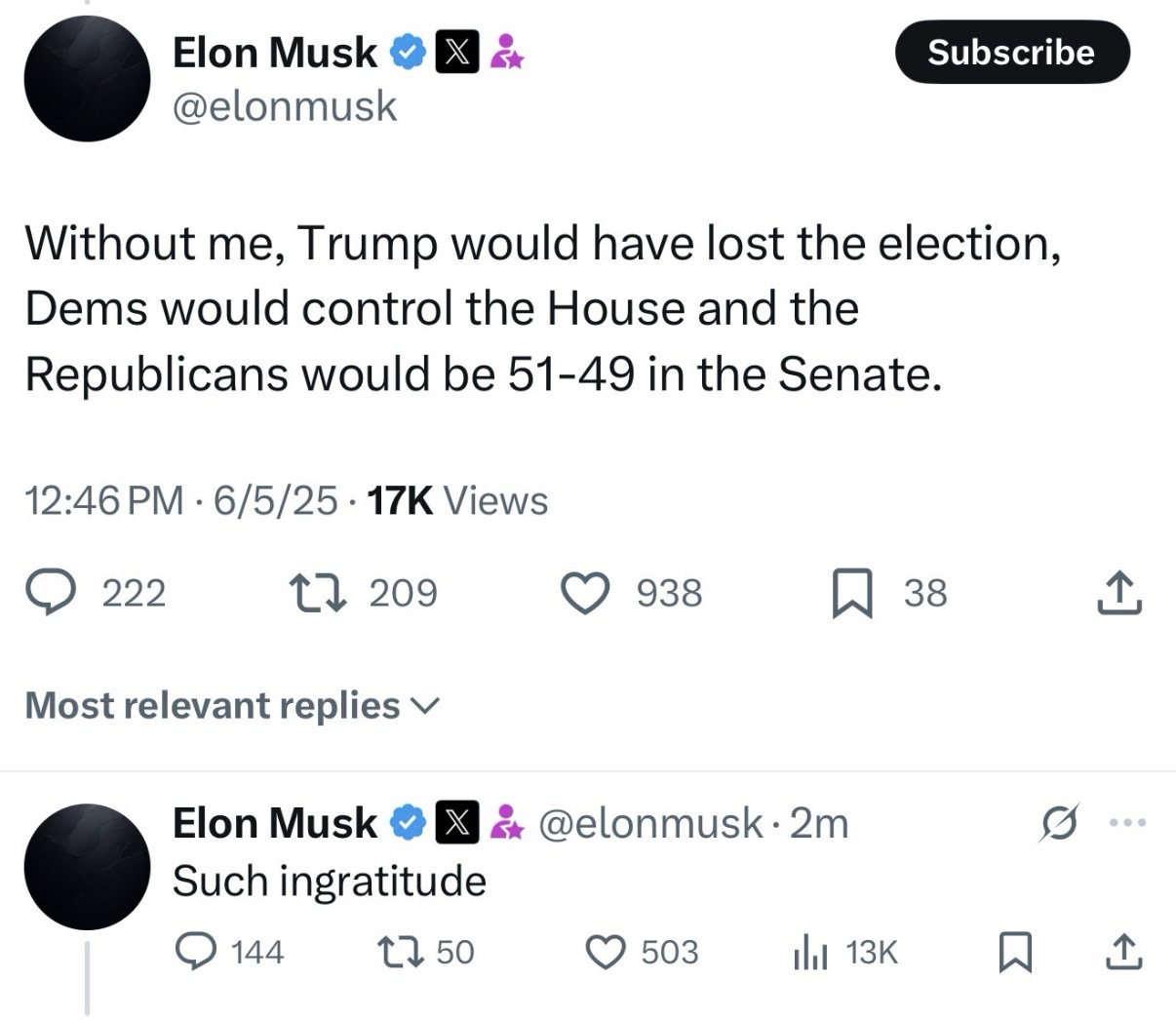Viewport: 1176px width, 1020px height.
Task: Open the more options menu on the reply
Action: pyautogui.click(x=1130, y=823)
